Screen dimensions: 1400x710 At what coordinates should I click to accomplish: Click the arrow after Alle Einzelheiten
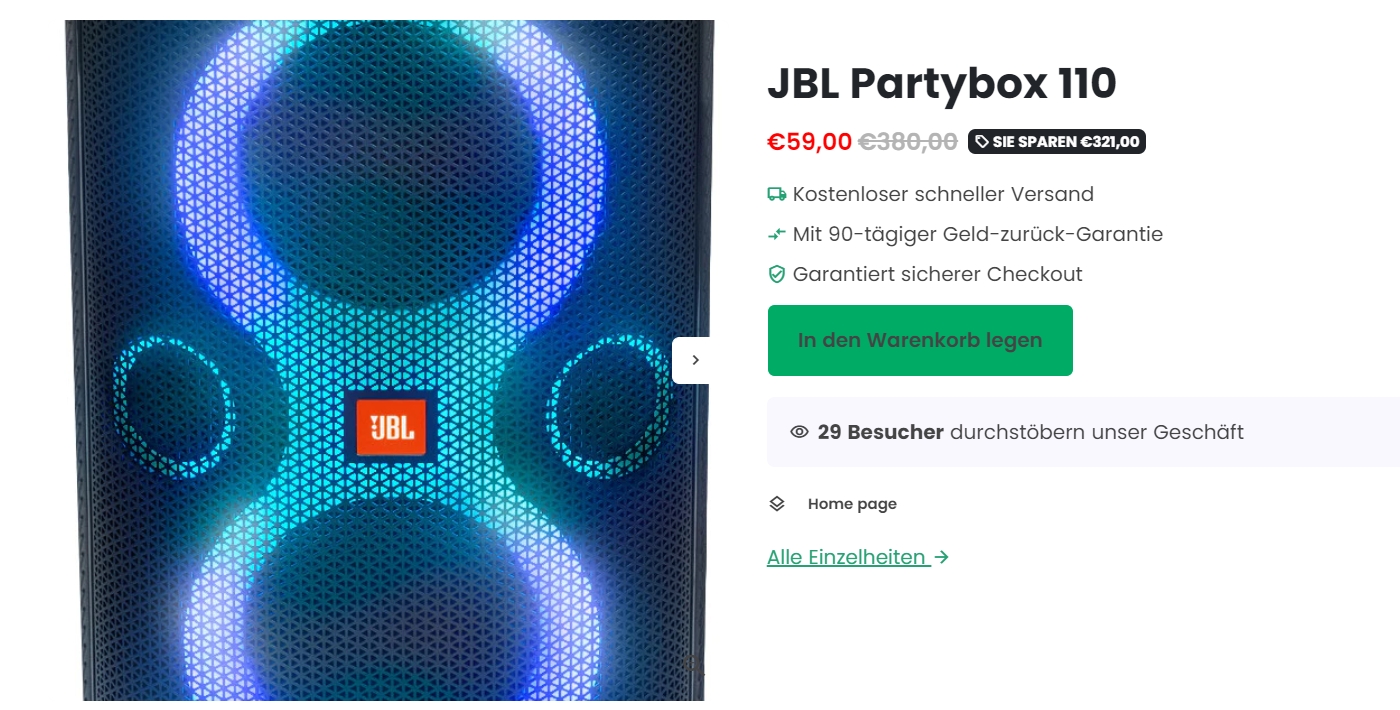pyautogui.click(x=941, y=557)
